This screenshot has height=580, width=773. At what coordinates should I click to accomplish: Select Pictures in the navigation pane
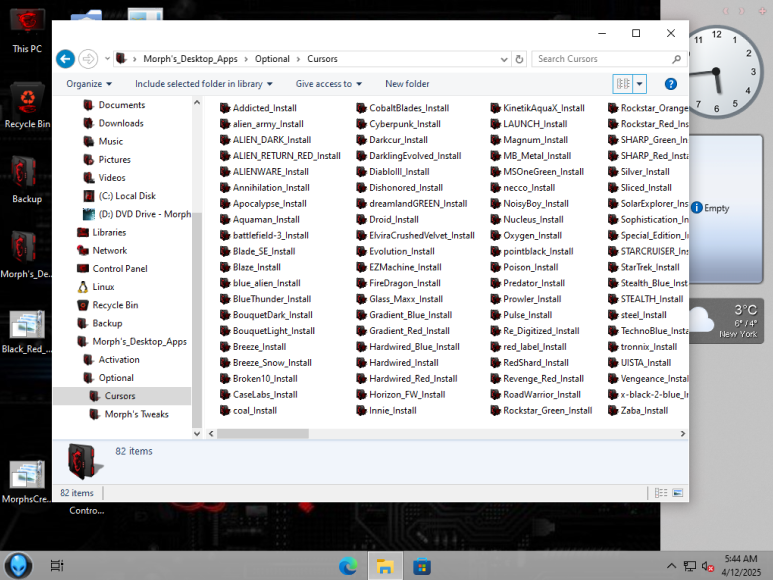(114, 160)
